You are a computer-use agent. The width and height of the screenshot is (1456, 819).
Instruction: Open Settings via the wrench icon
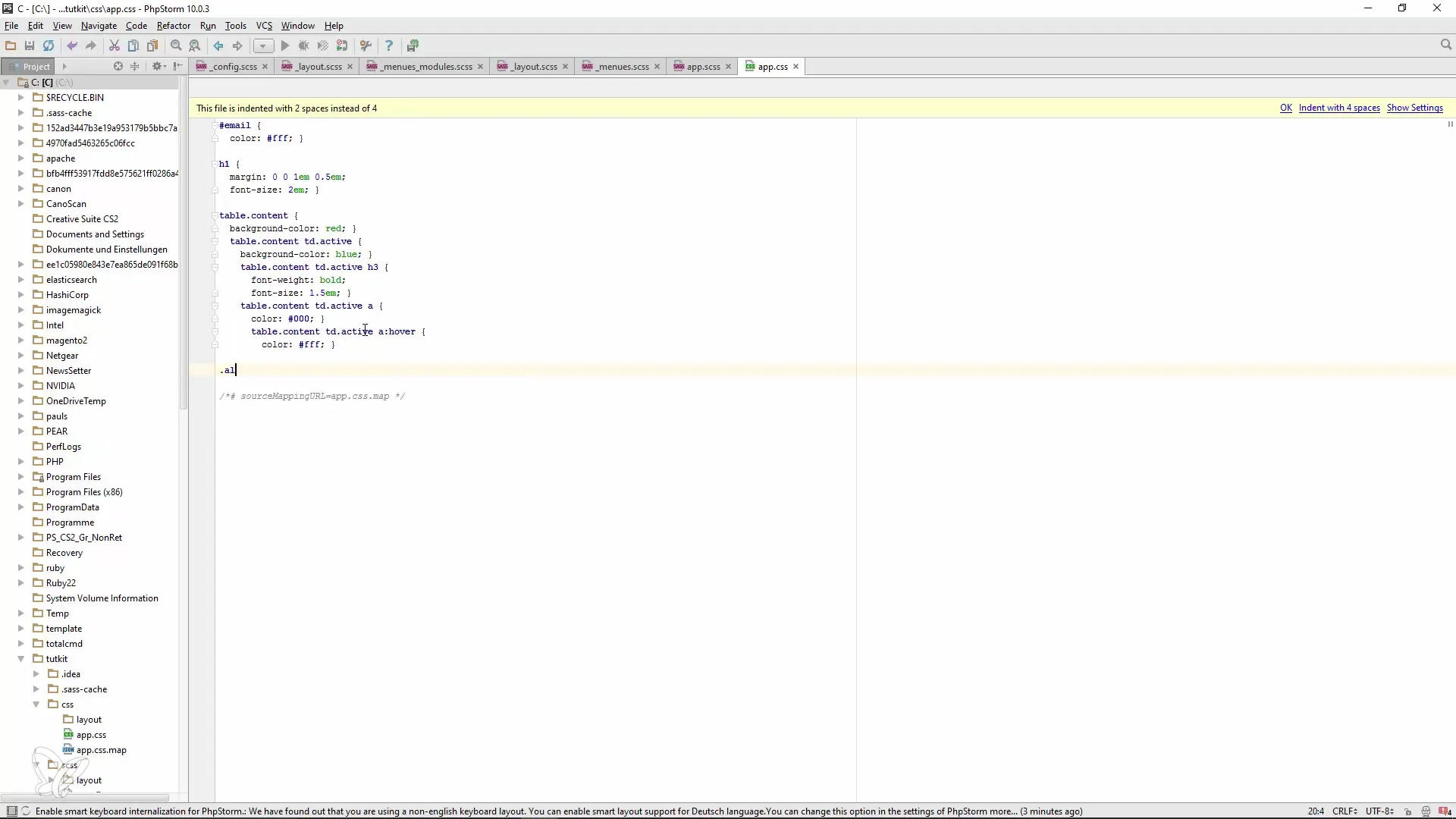coord(366,45)
